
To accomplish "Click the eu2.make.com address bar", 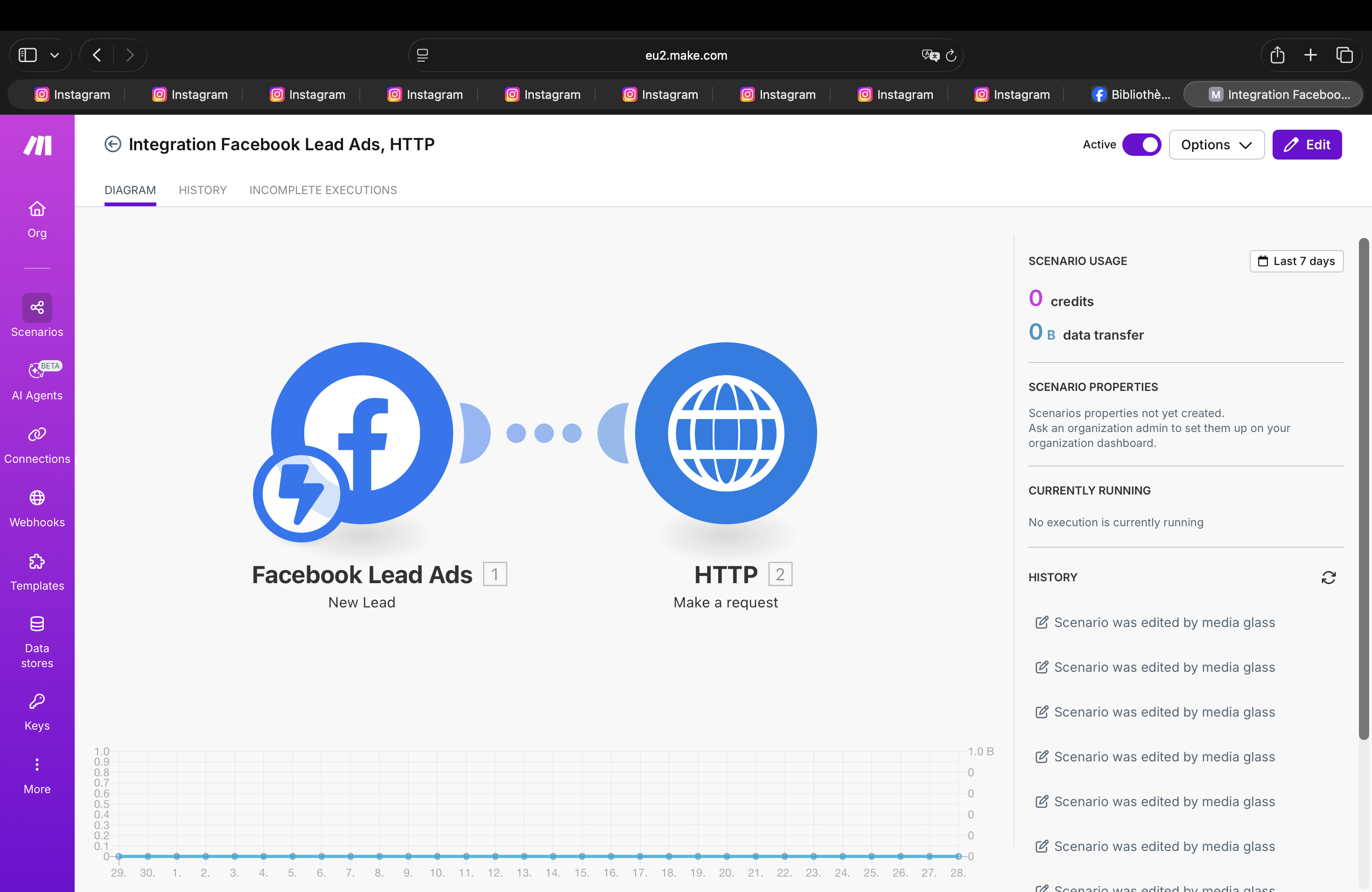I will pyautogui.click(x=686, y=56).
